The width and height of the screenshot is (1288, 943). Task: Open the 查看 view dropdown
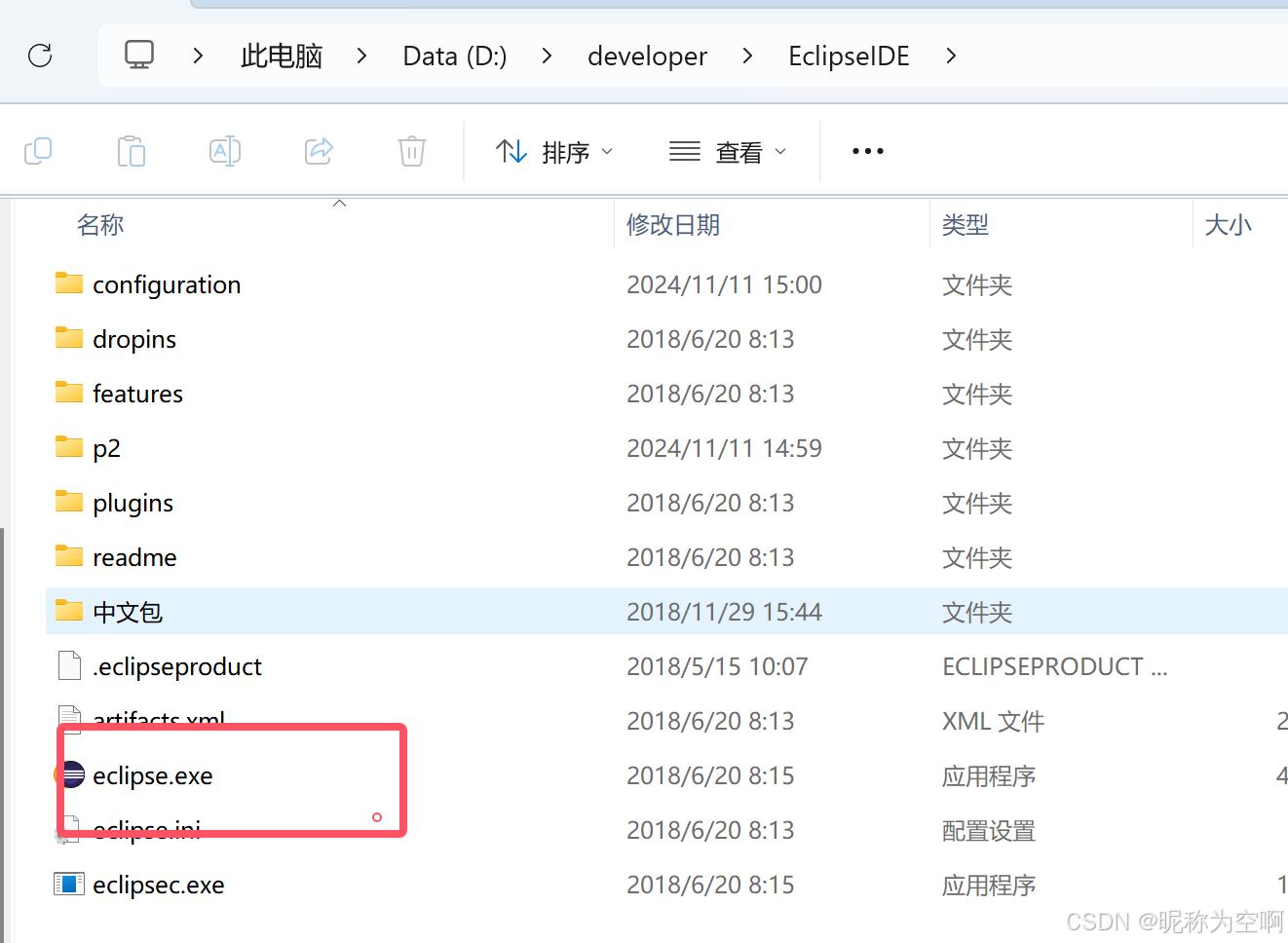[x=729, y=151]
